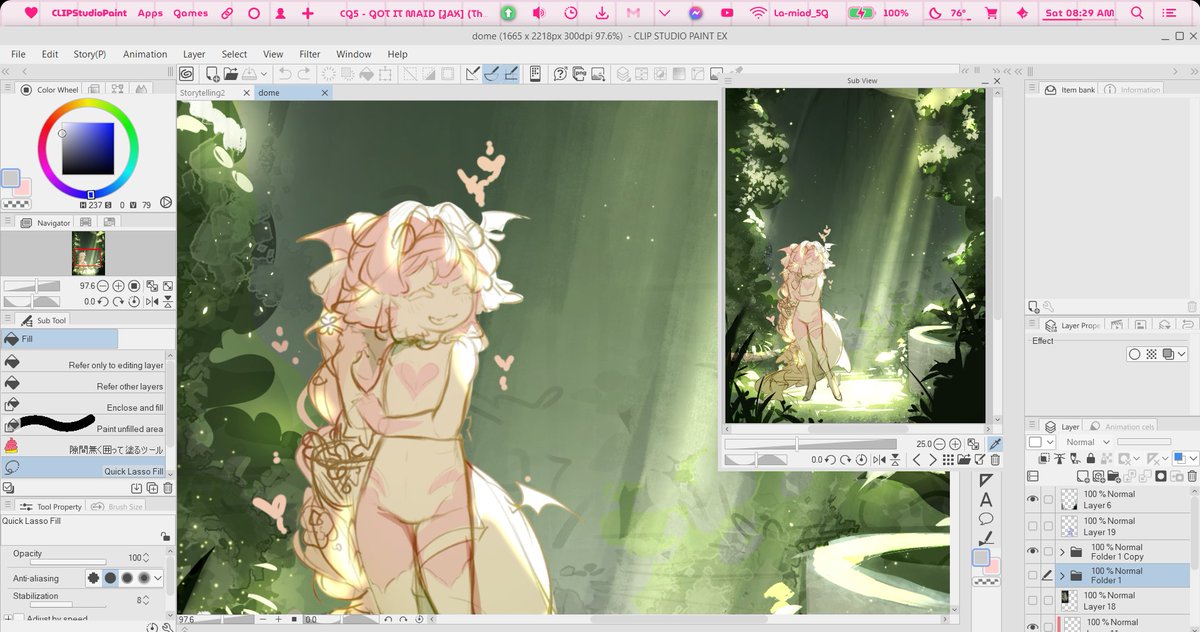Viewport: 1200px width, 632px height.
Task: Switch to Brush Size tab
Action: (x=119, y=507)
